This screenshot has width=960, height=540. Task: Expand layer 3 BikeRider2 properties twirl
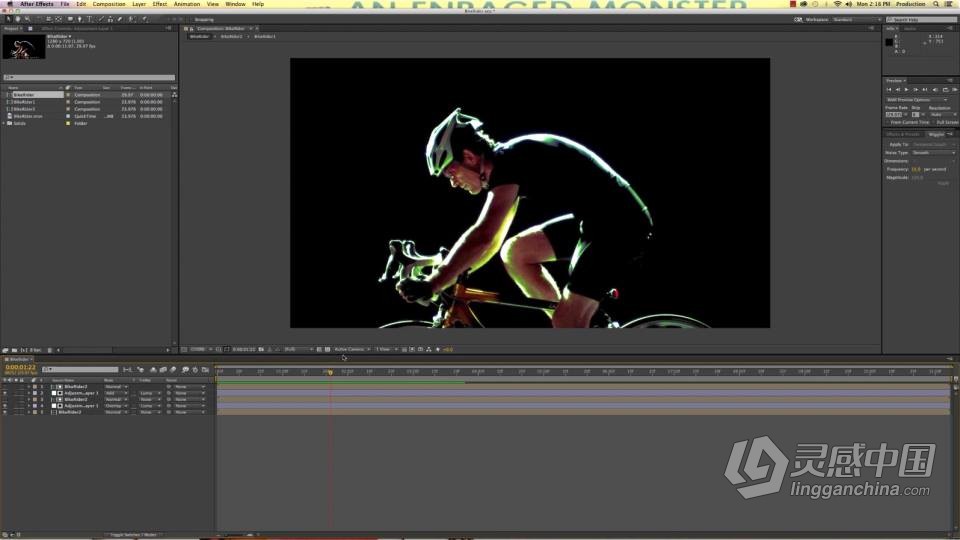(28, 399)
